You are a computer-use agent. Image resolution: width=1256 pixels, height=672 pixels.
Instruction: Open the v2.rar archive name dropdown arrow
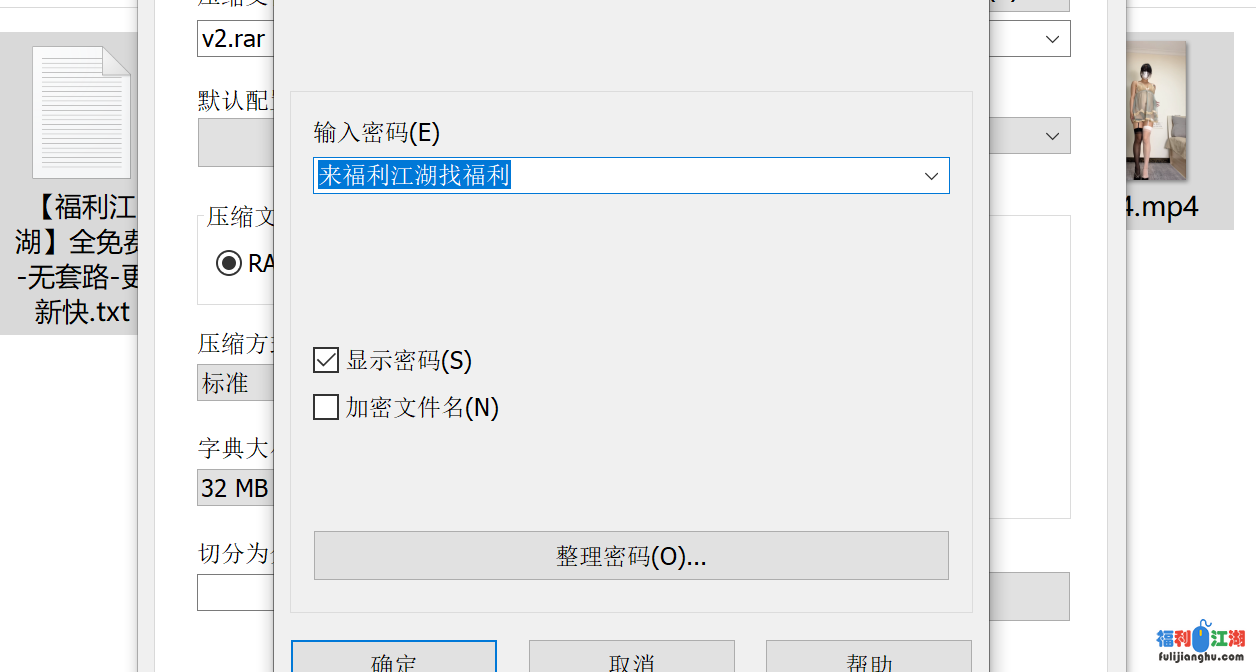click(1052, 39)
